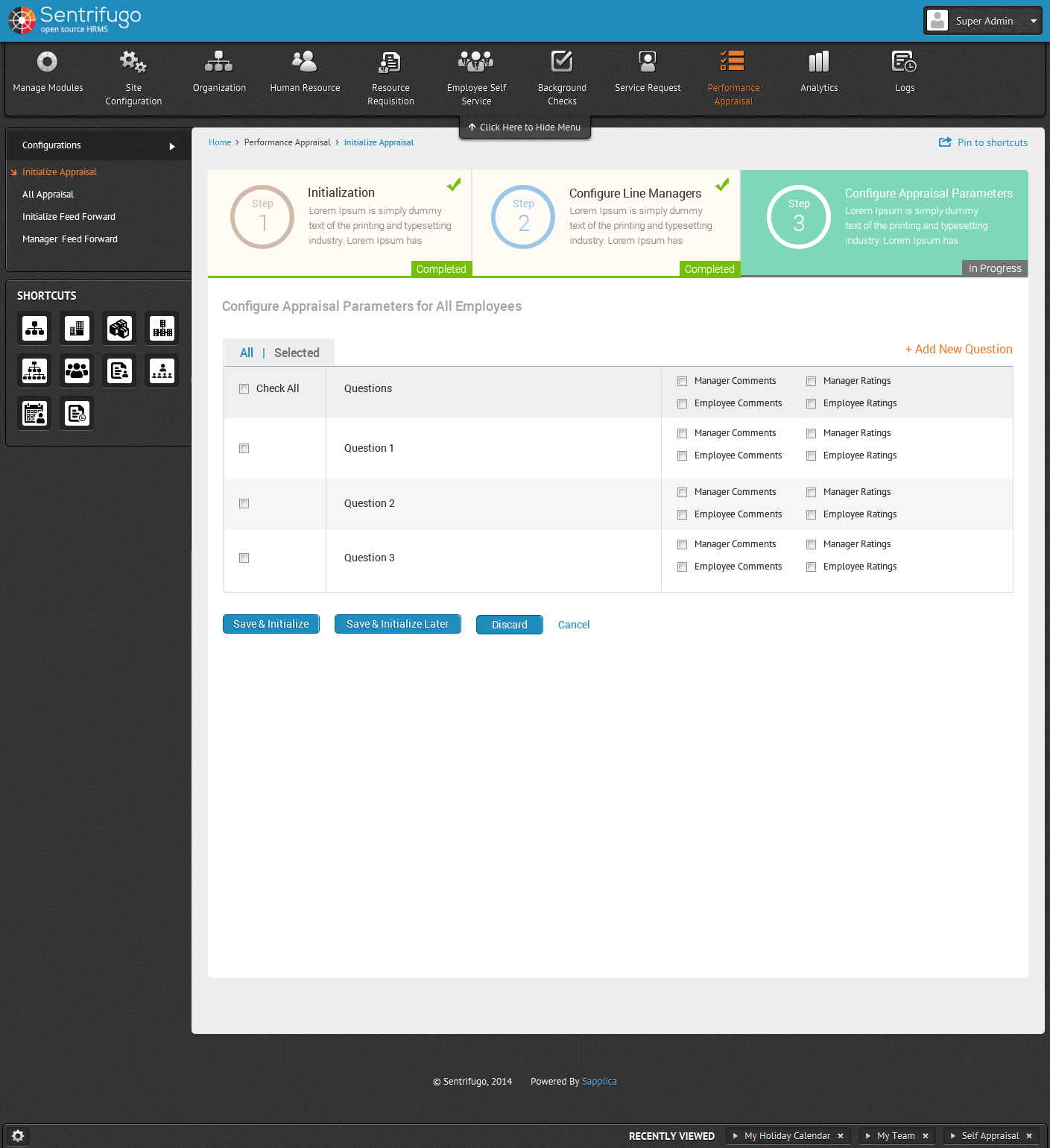Screen dimensions: 1050x1148
Task: Enable Employee Comments for Question 2
Action: click(682, 514)
